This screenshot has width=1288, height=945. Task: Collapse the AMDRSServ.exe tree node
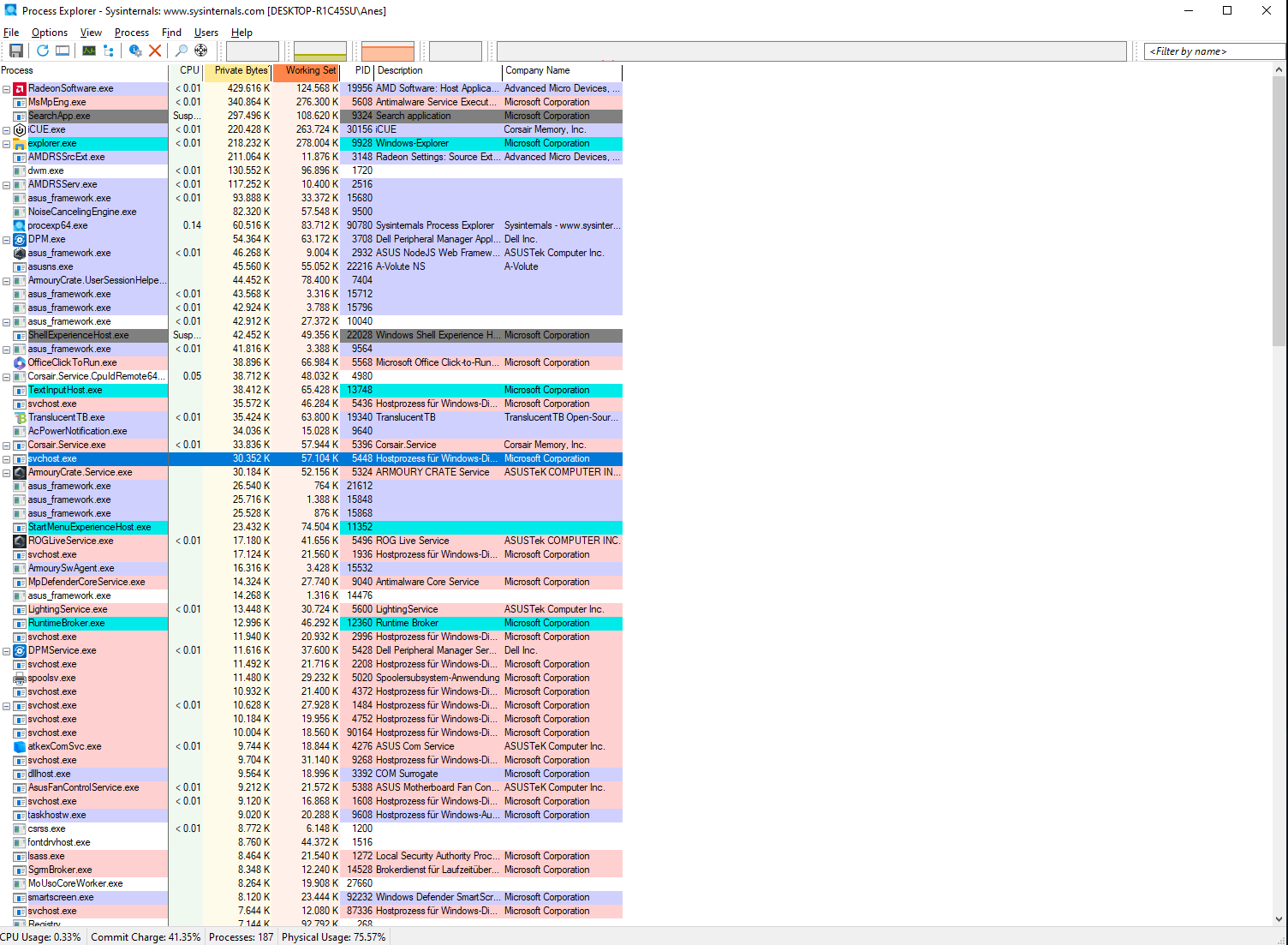pos(6,185)
